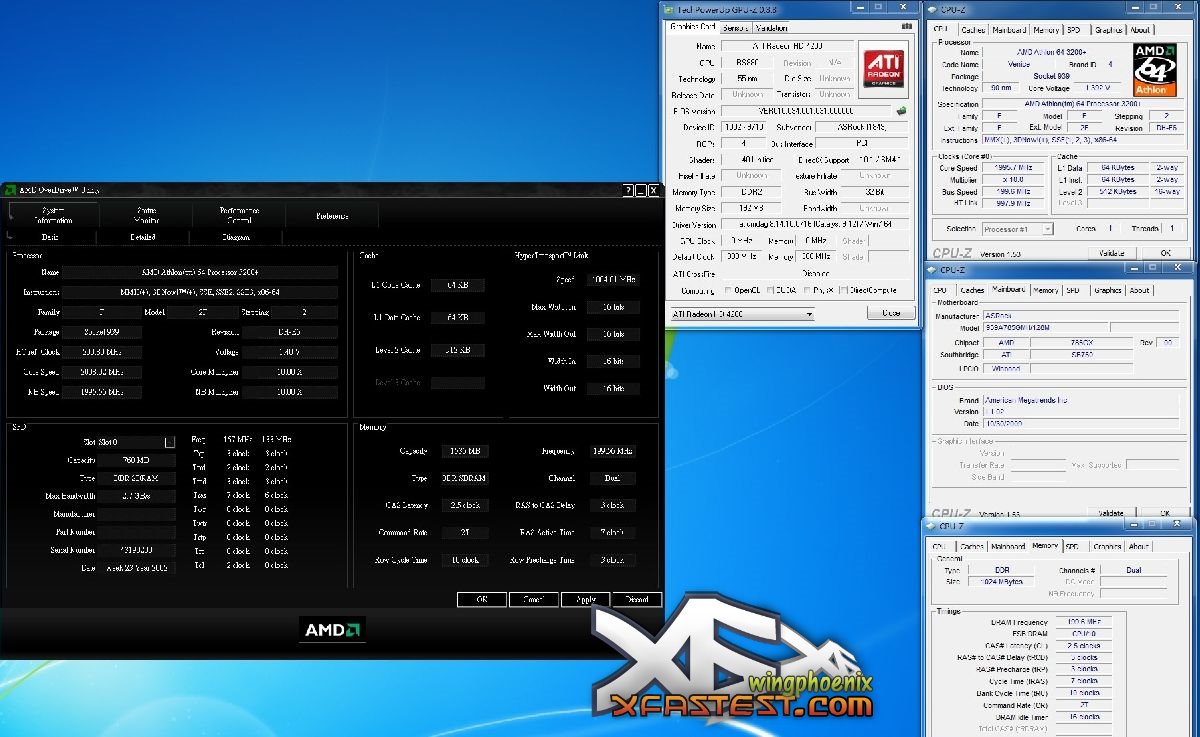This screenshot has width=1200, height=737.
Task: Click the processor Name field in AMD OverDrive
Action: tap(199, 272)
